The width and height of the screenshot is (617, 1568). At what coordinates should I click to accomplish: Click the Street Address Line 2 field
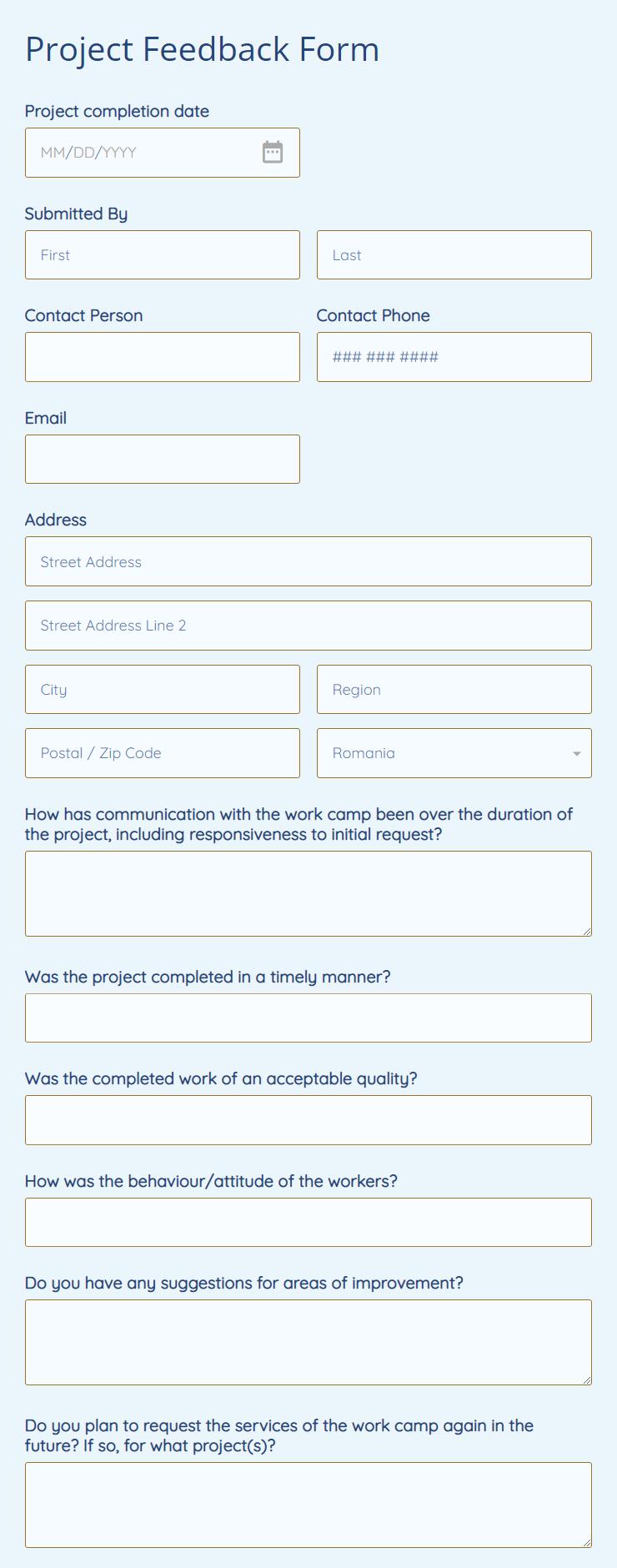point(308,626)
